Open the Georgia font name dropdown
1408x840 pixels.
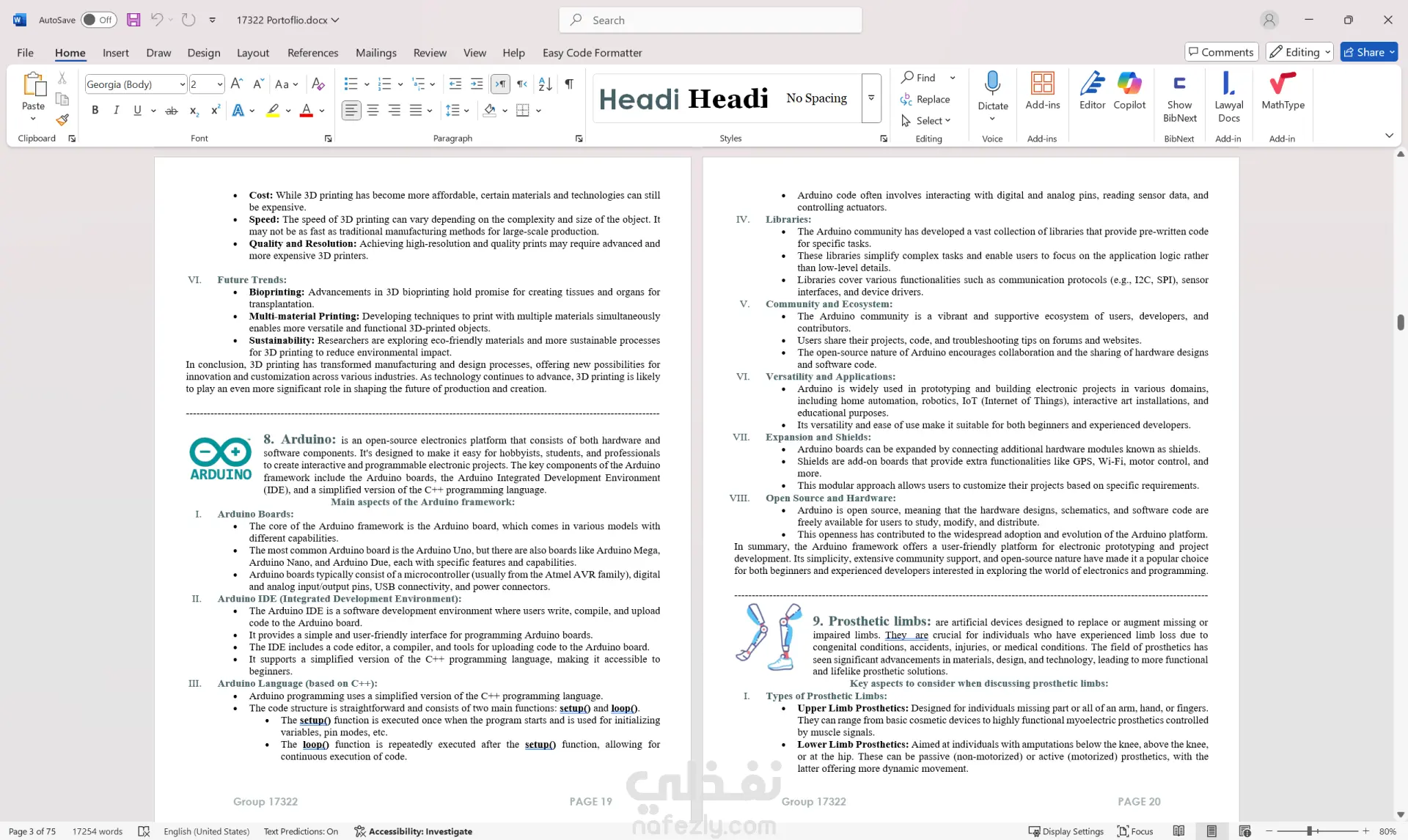(x=183, y=84)
